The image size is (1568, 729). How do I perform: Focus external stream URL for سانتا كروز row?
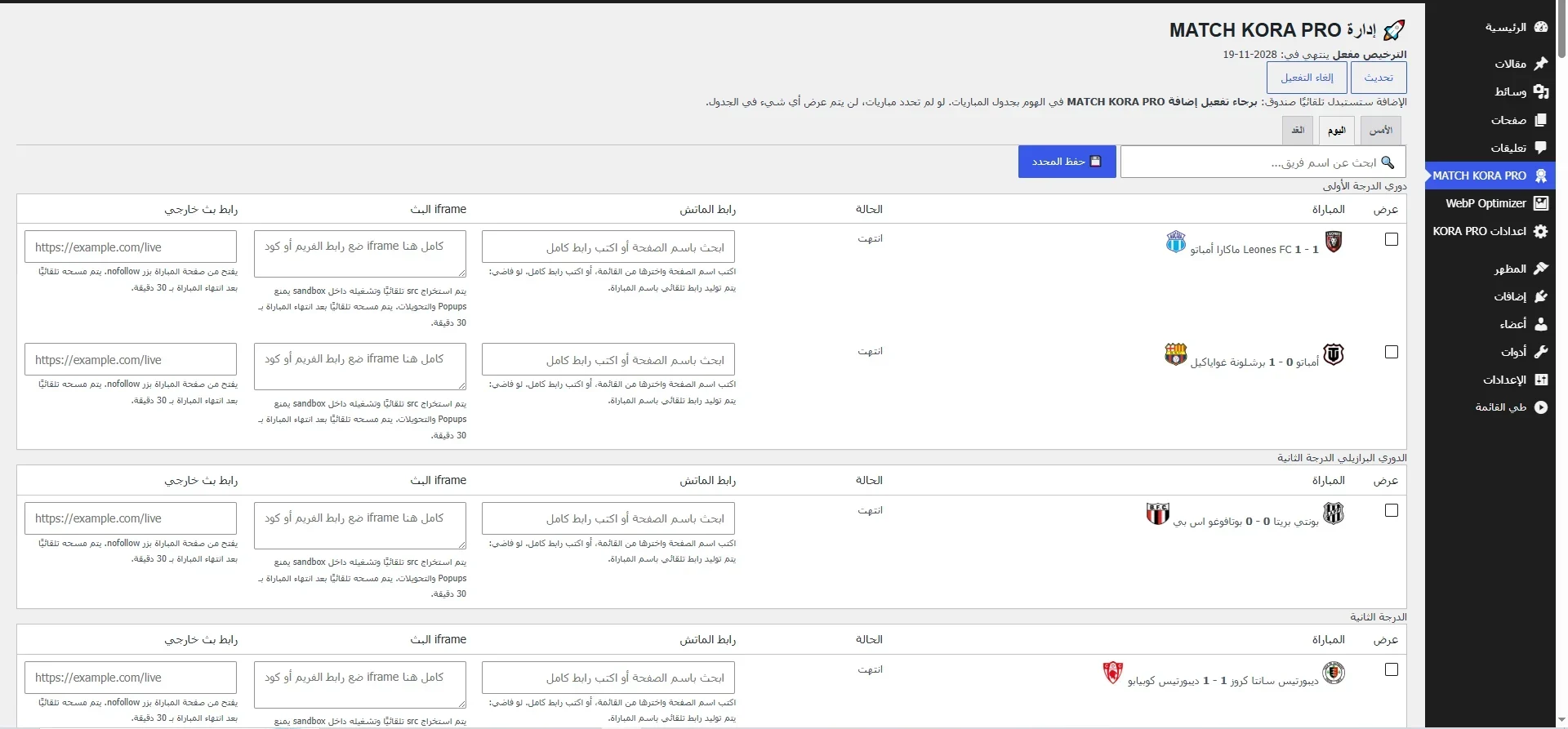[131, 678]
